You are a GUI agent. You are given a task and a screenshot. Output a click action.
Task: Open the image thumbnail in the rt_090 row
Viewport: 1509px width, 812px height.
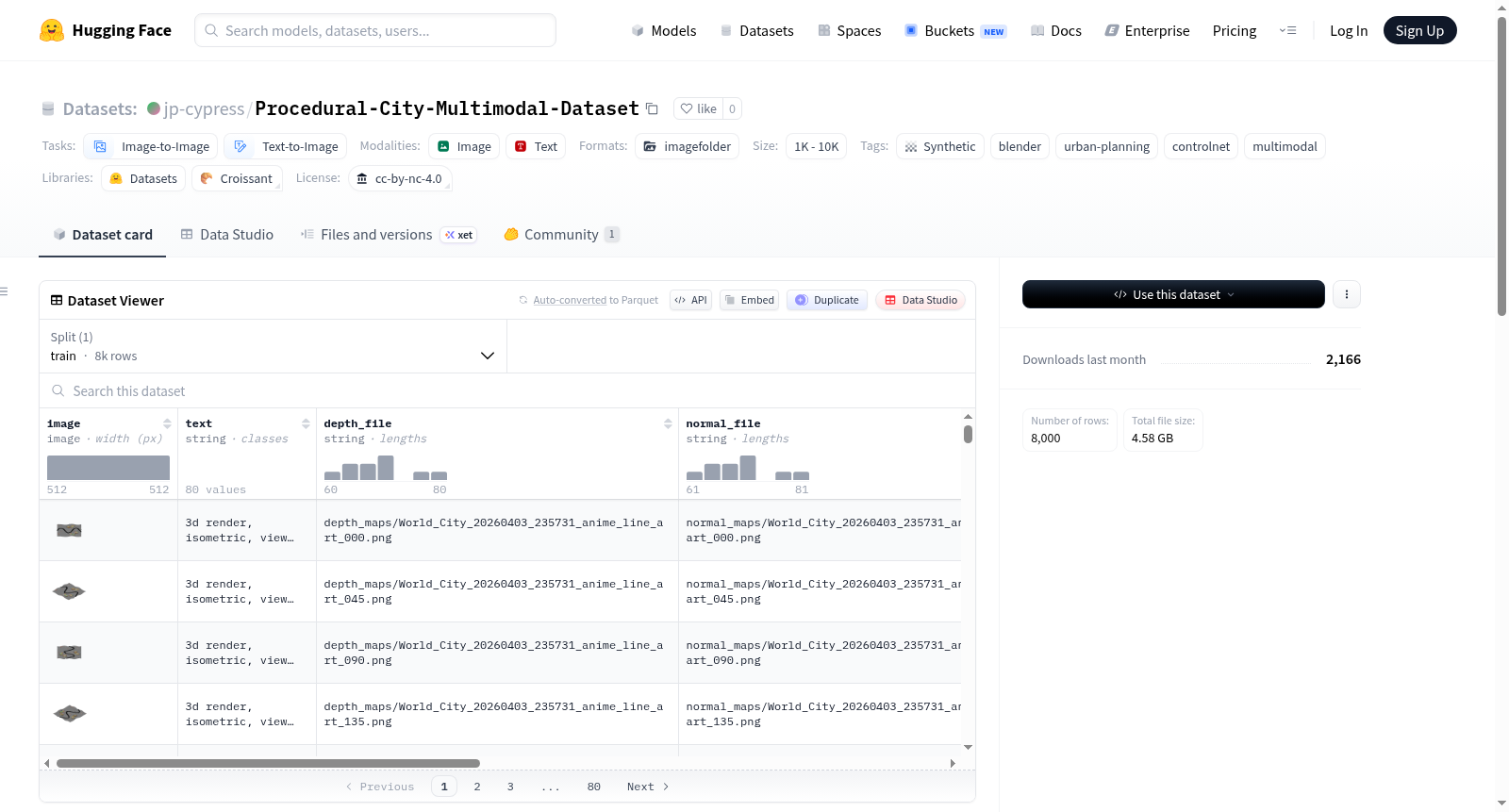click(x=69, y=652)
